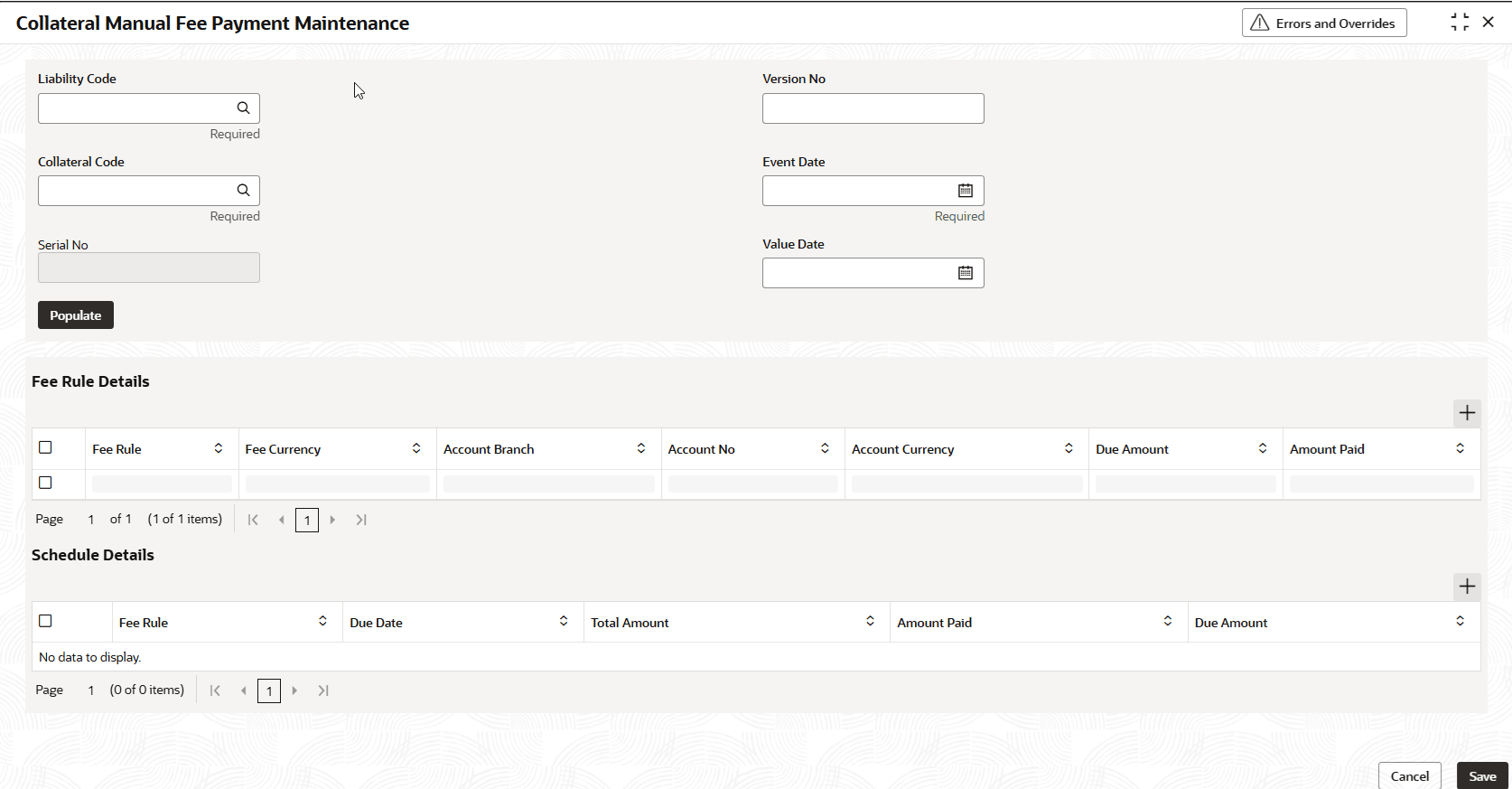Go to previous page in Schedule Details
The height and width of the screenshot is (789, 1512).
244,690
